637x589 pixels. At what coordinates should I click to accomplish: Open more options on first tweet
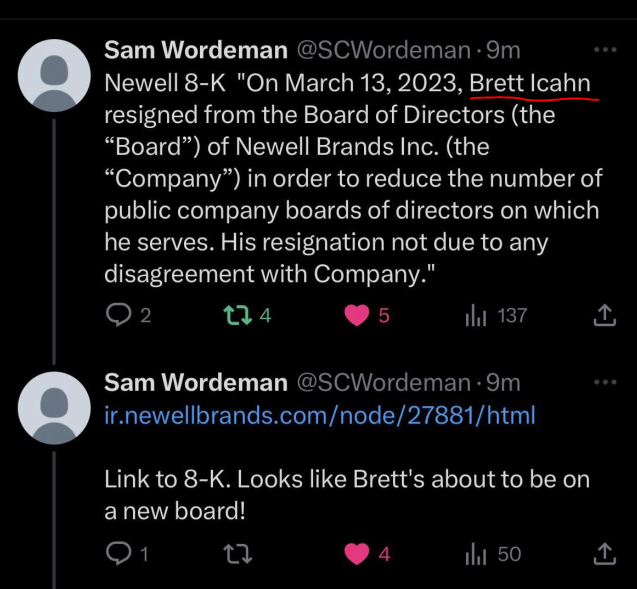tap(606, 49)
